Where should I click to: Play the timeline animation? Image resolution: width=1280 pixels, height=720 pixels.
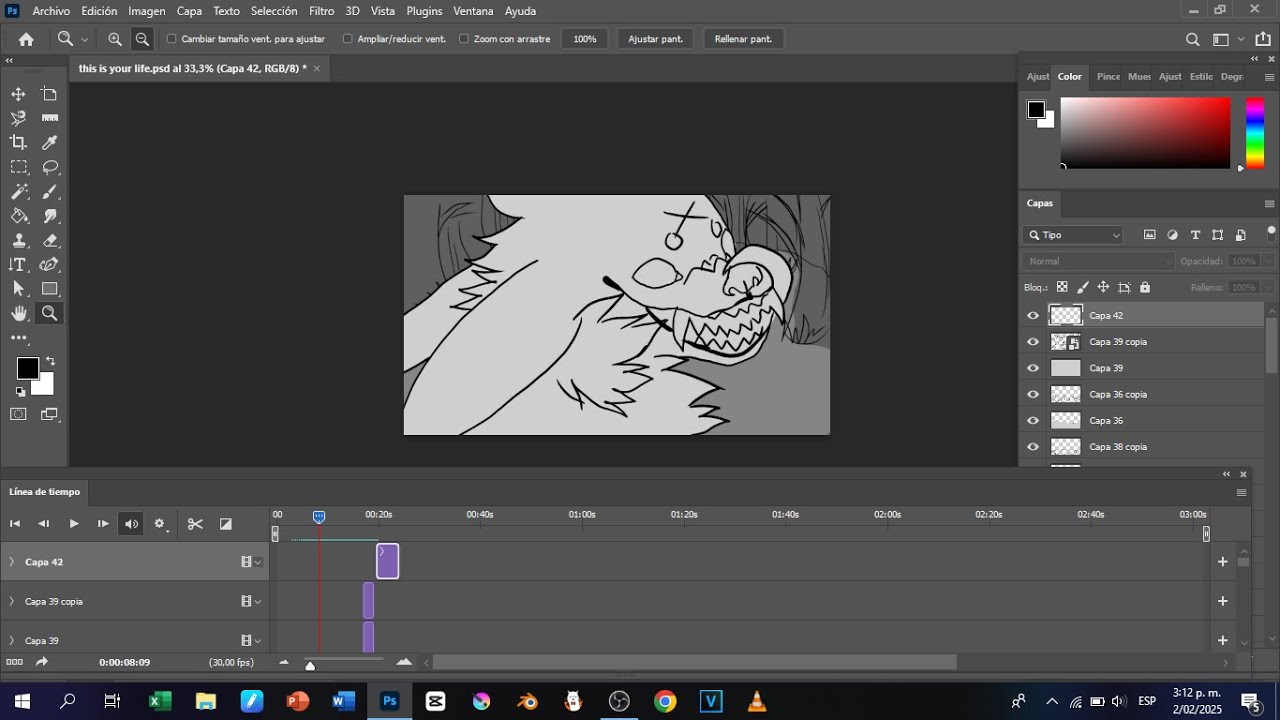point(74,524)
